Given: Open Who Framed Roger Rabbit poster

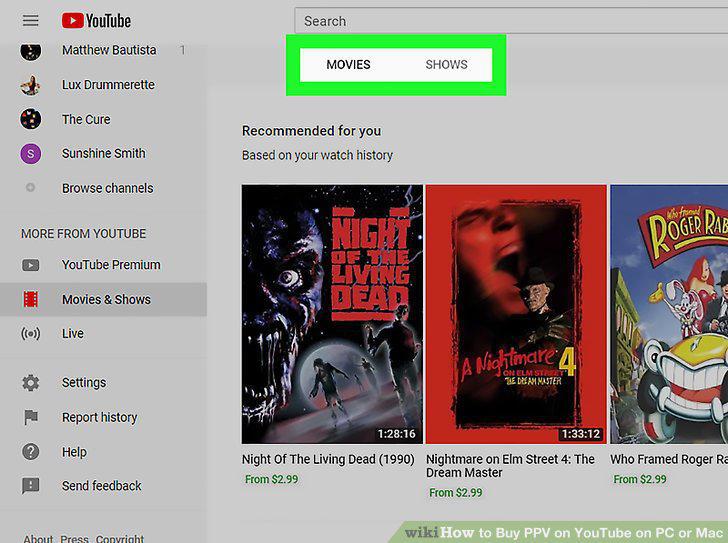Looking at the screenshot, I should tap(669, 314).
